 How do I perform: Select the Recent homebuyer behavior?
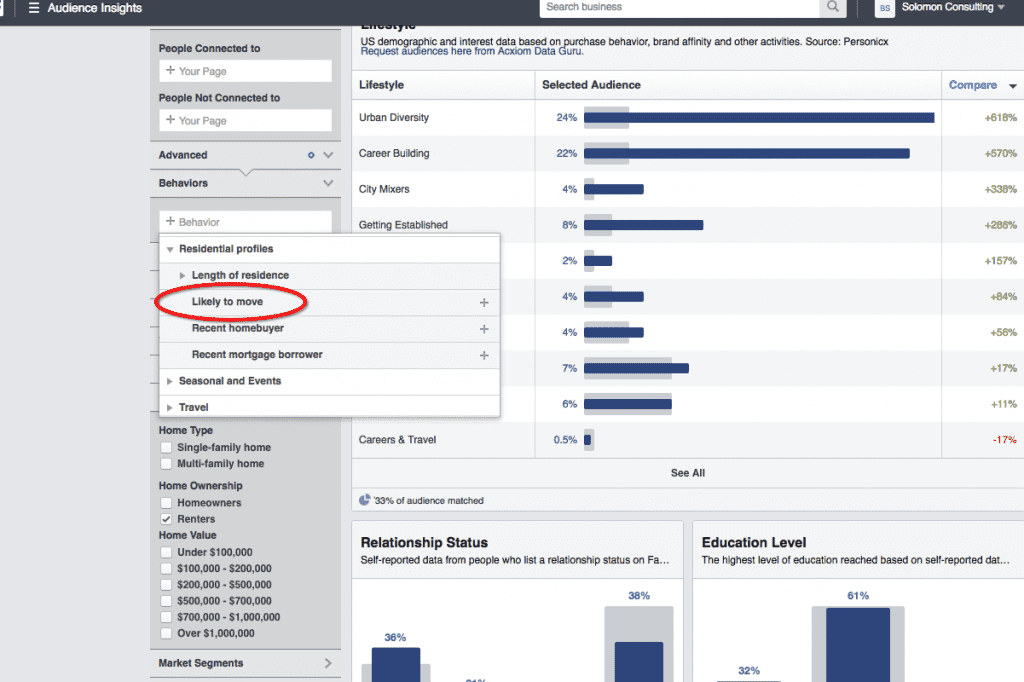238,328
